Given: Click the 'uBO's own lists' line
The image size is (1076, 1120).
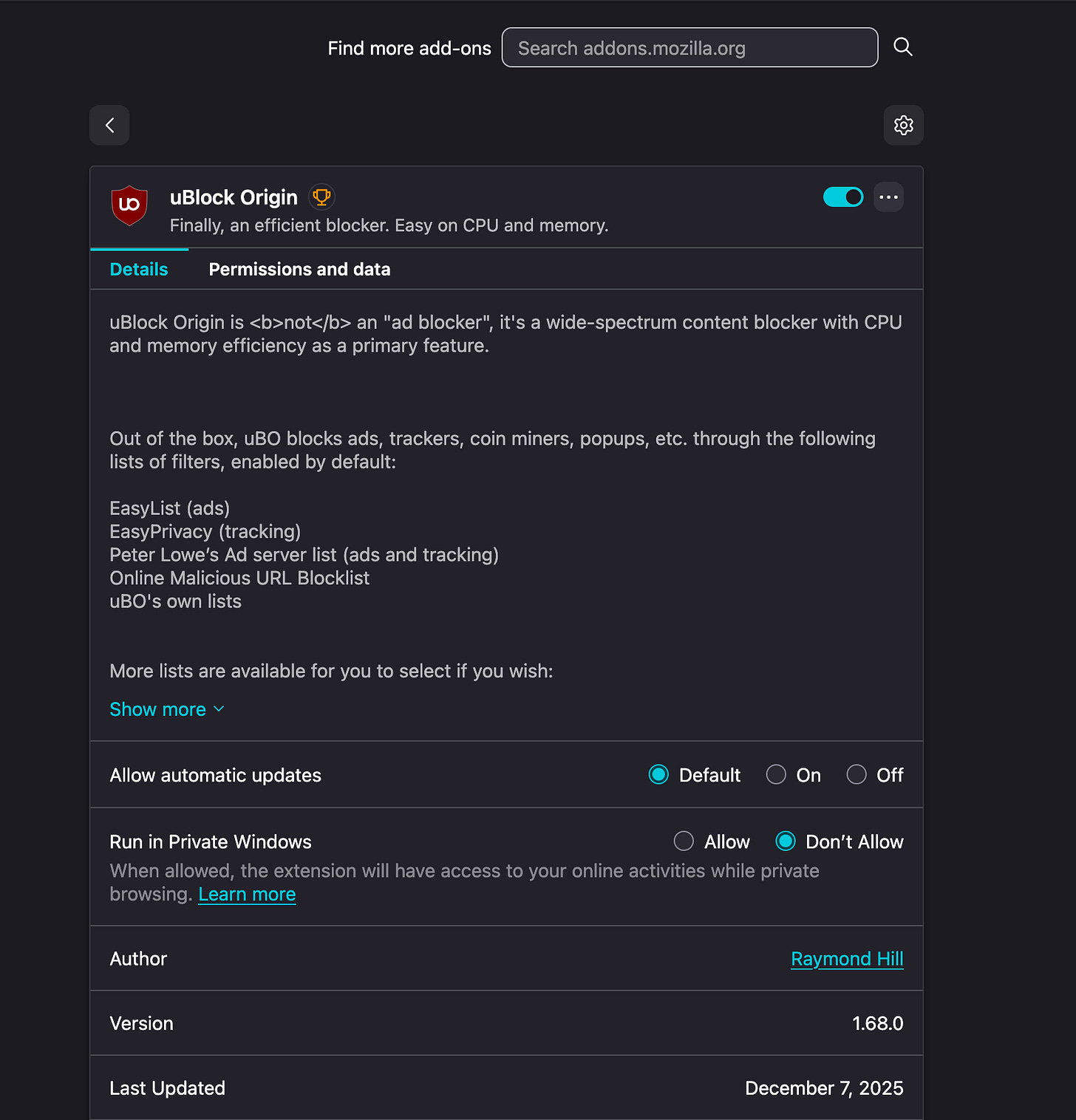Looking at the screenshot, I should (x=175, y=601).
